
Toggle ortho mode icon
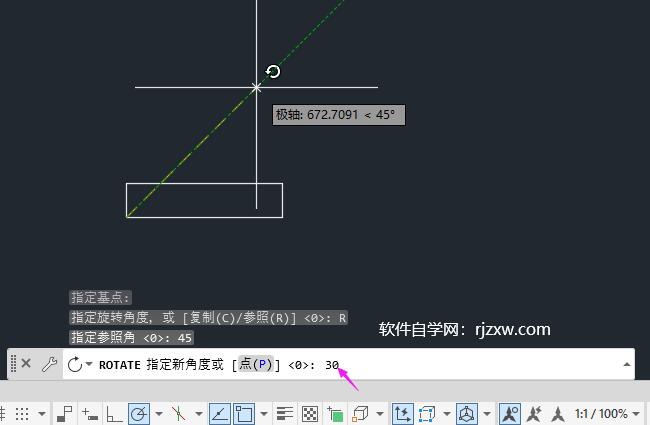pos(114,413)
